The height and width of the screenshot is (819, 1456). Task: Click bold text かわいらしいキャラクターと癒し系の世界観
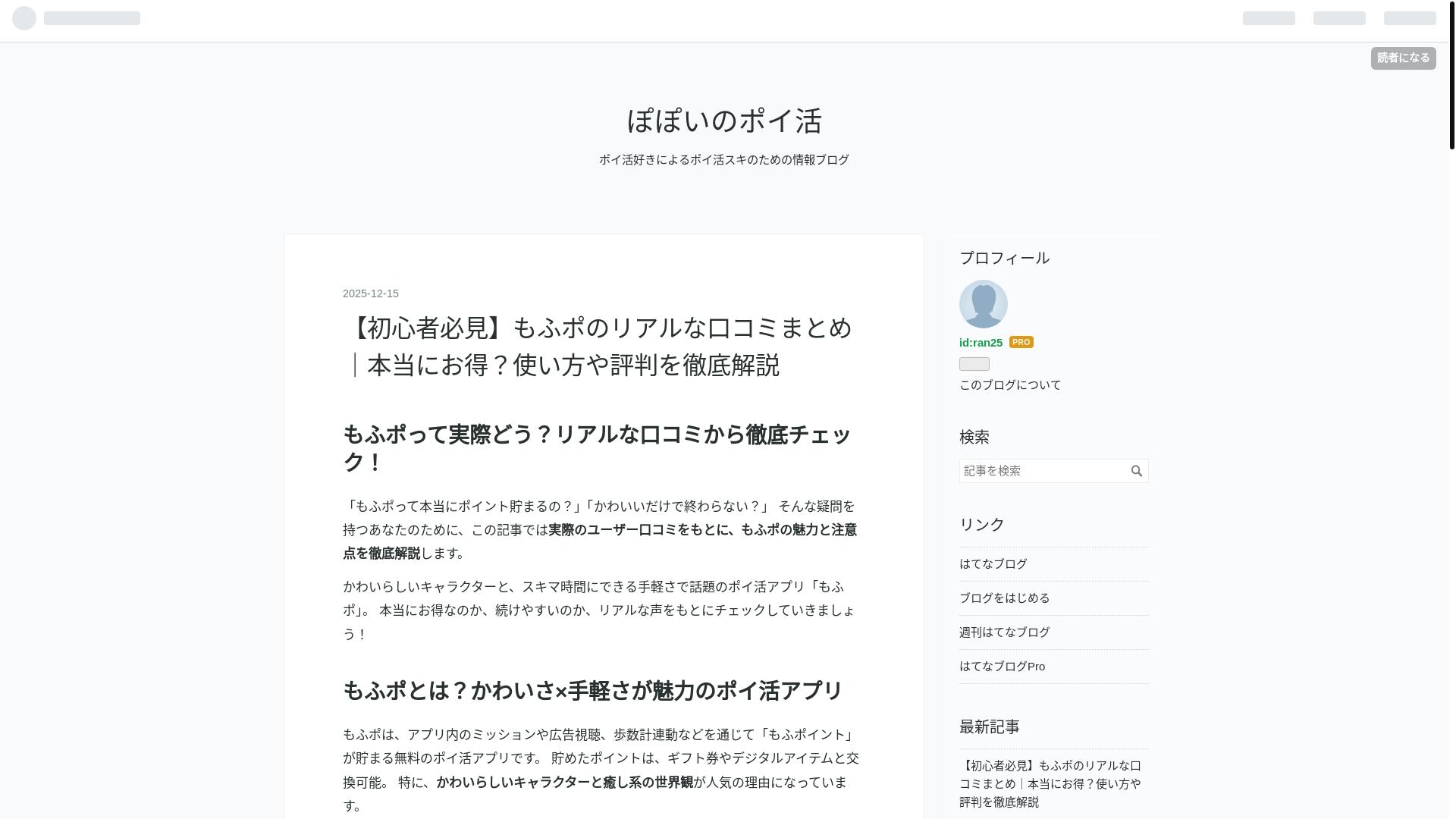point(565,783)
